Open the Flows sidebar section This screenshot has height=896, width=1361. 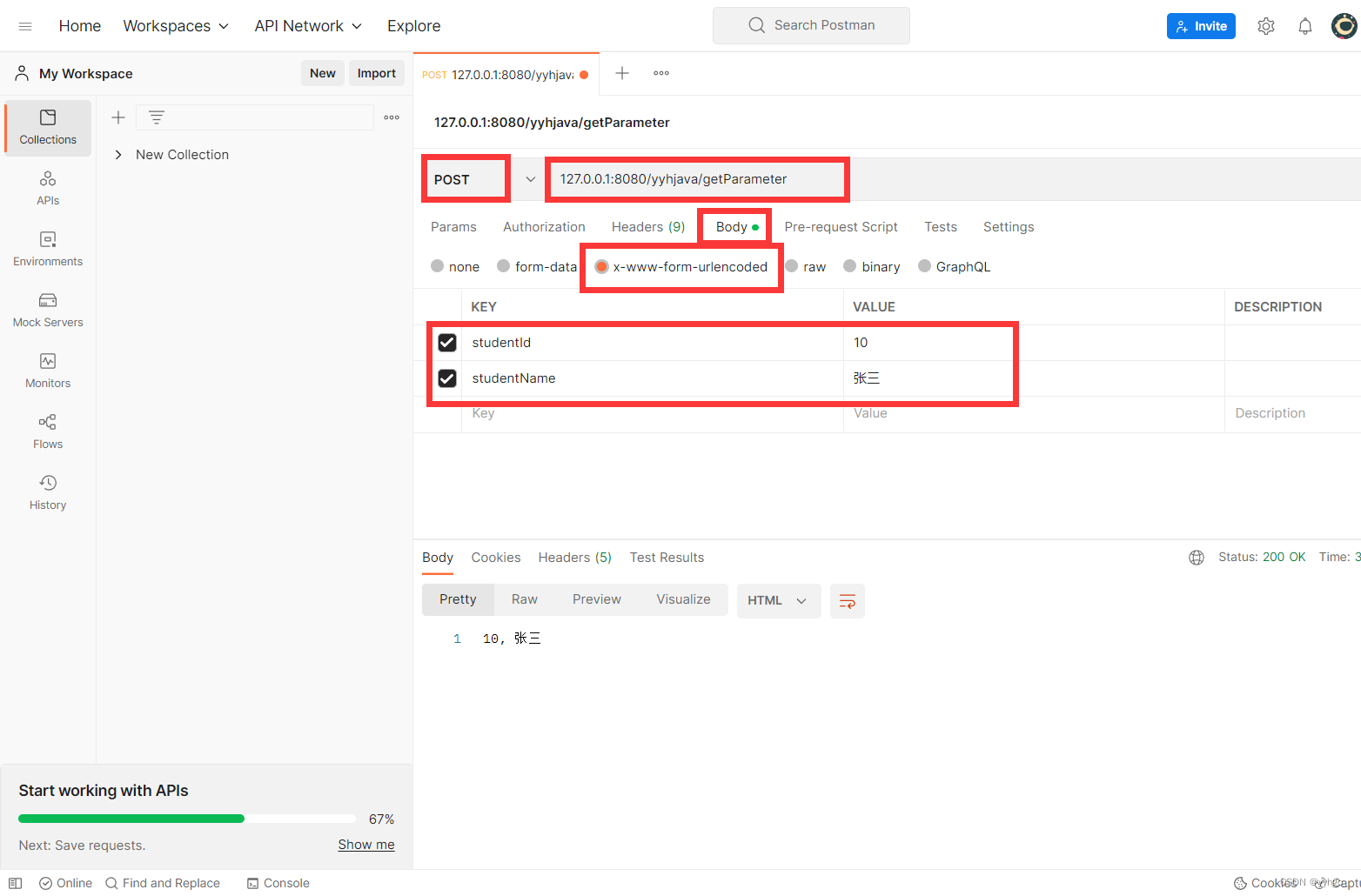(x=48, y=432)
